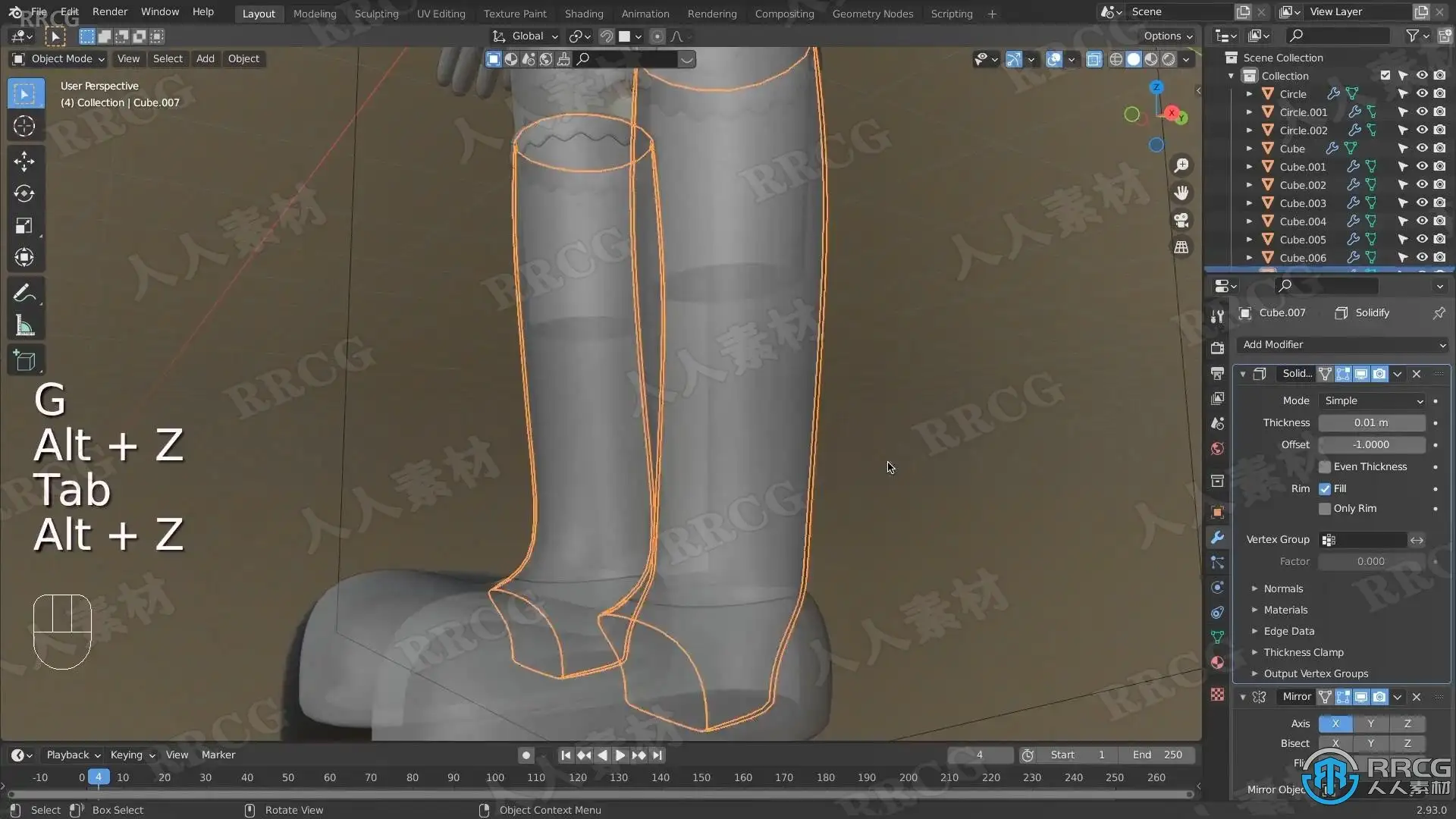This screenshot has height=819, width=1456.
Task: Click the Thickness value field
Action: tap(1371, 422)
